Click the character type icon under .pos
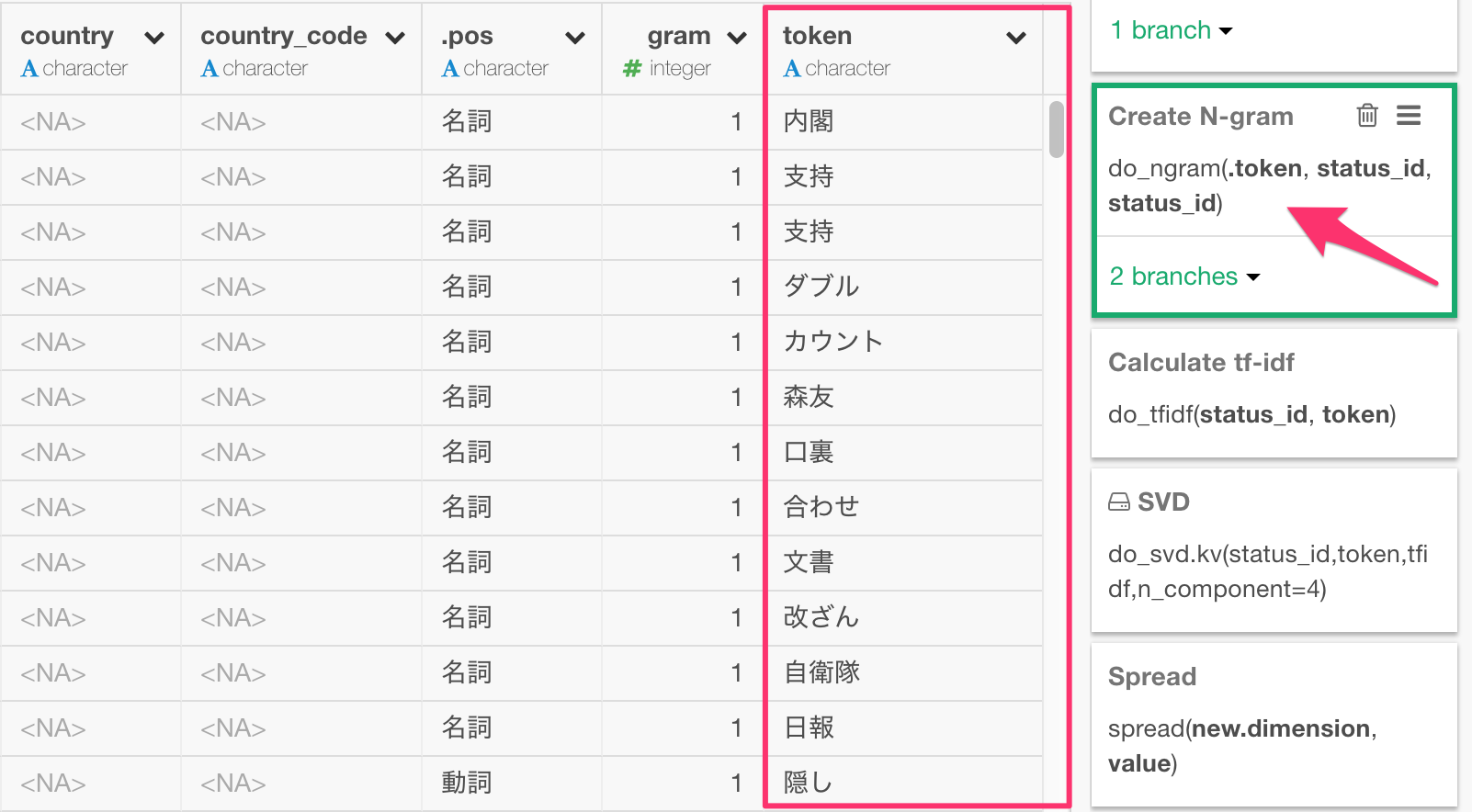Image resolution: width=1472 pixels, height=812 pixels. (450, 69)
